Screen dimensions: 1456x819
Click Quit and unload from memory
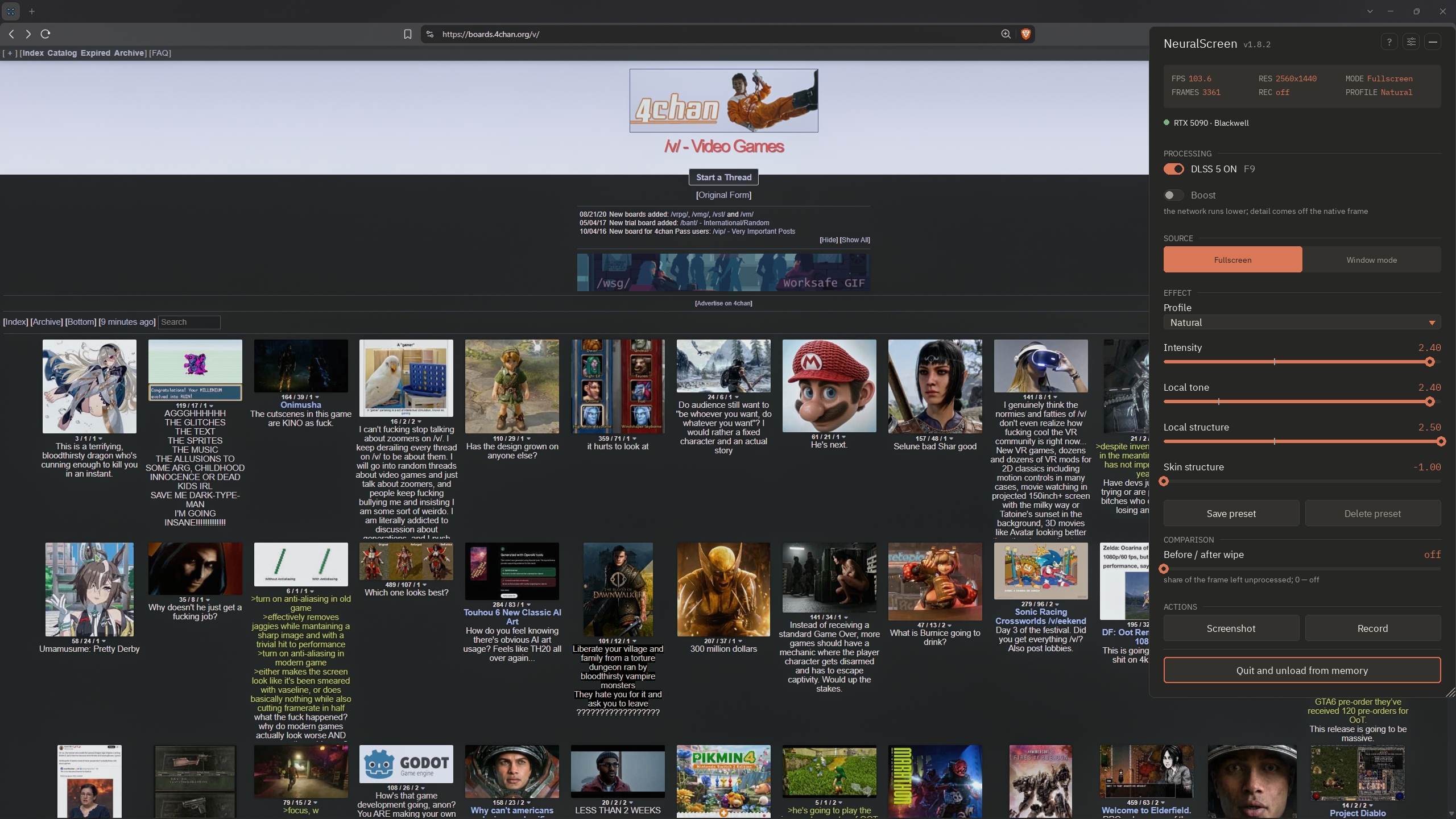click(1302, 671)
